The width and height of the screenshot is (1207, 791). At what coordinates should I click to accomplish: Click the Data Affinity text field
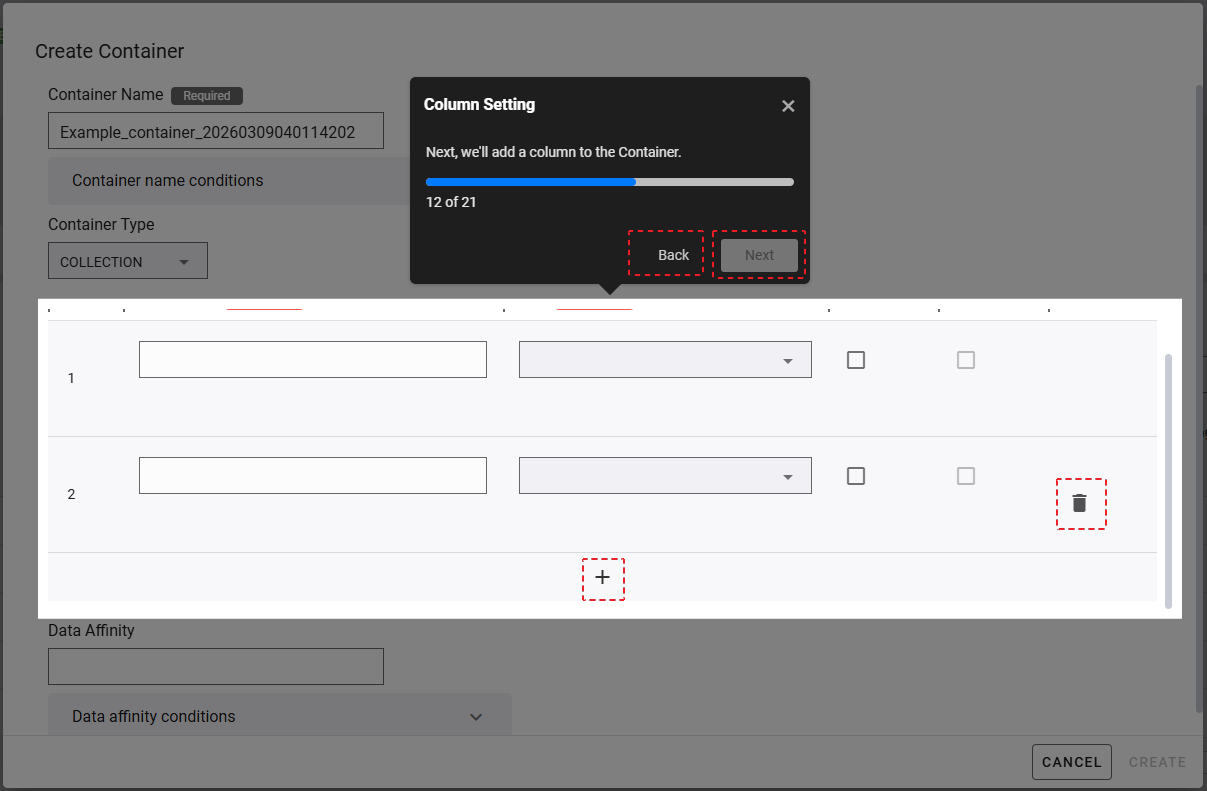tap(215, 667)
